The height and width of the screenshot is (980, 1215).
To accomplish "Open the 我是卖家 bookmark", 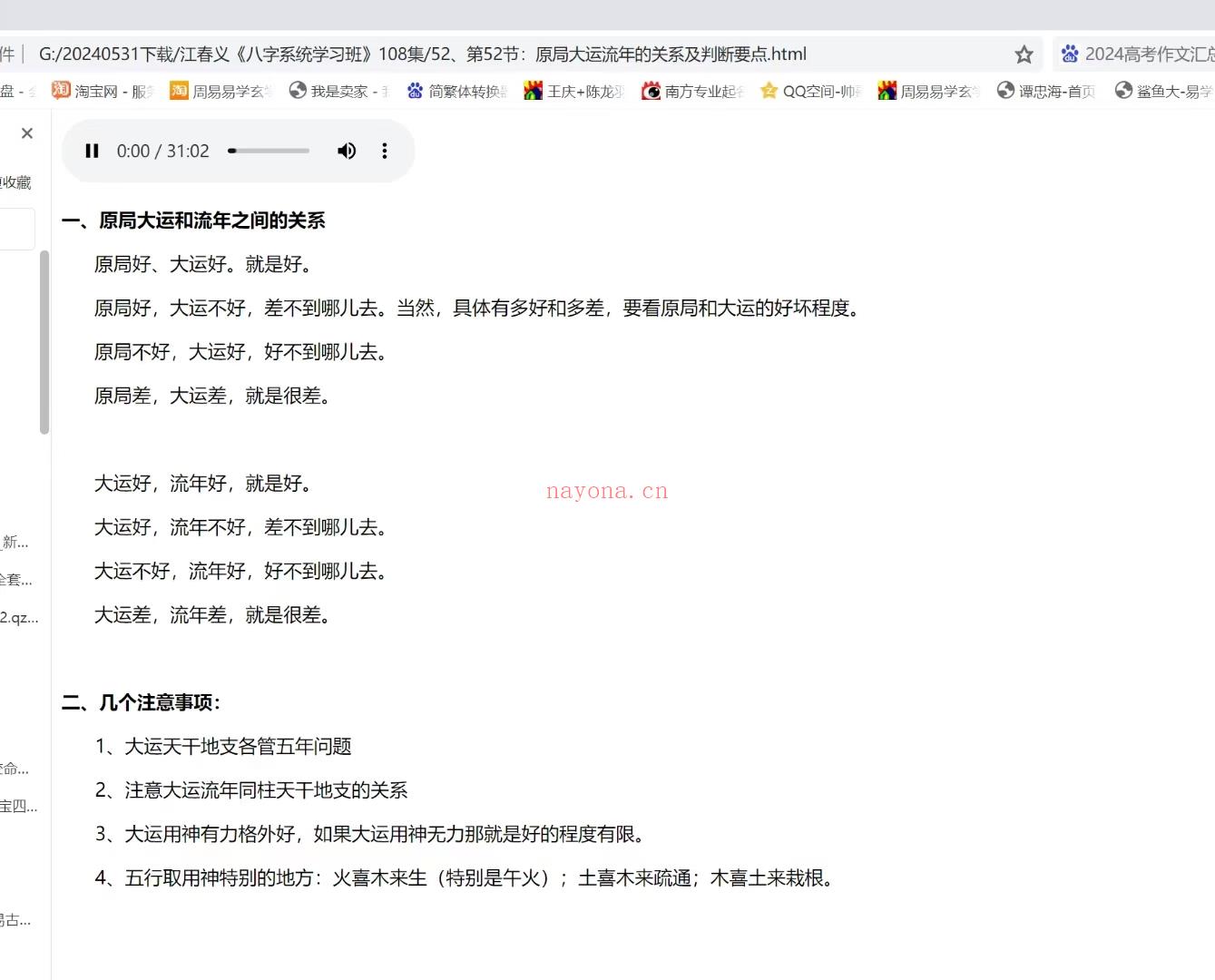I will click(x=338, y=91).
